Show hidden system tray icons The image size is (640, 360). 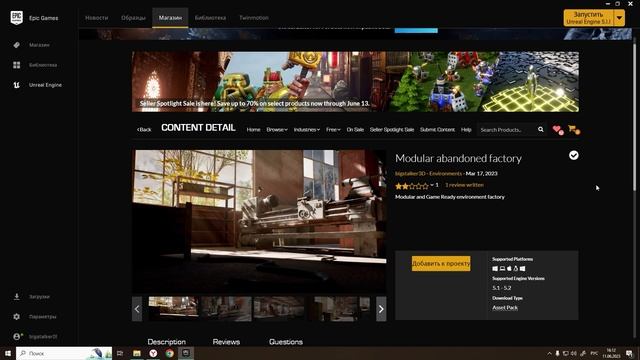point(549,353)
